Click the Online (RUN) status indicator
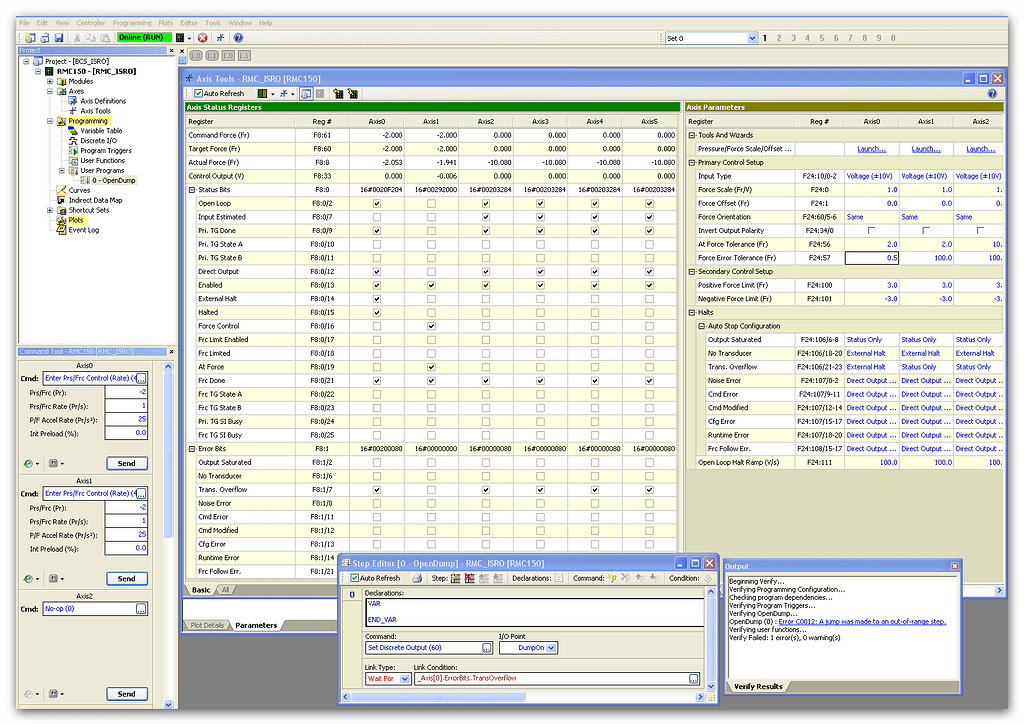 click(x=143, y=36)
